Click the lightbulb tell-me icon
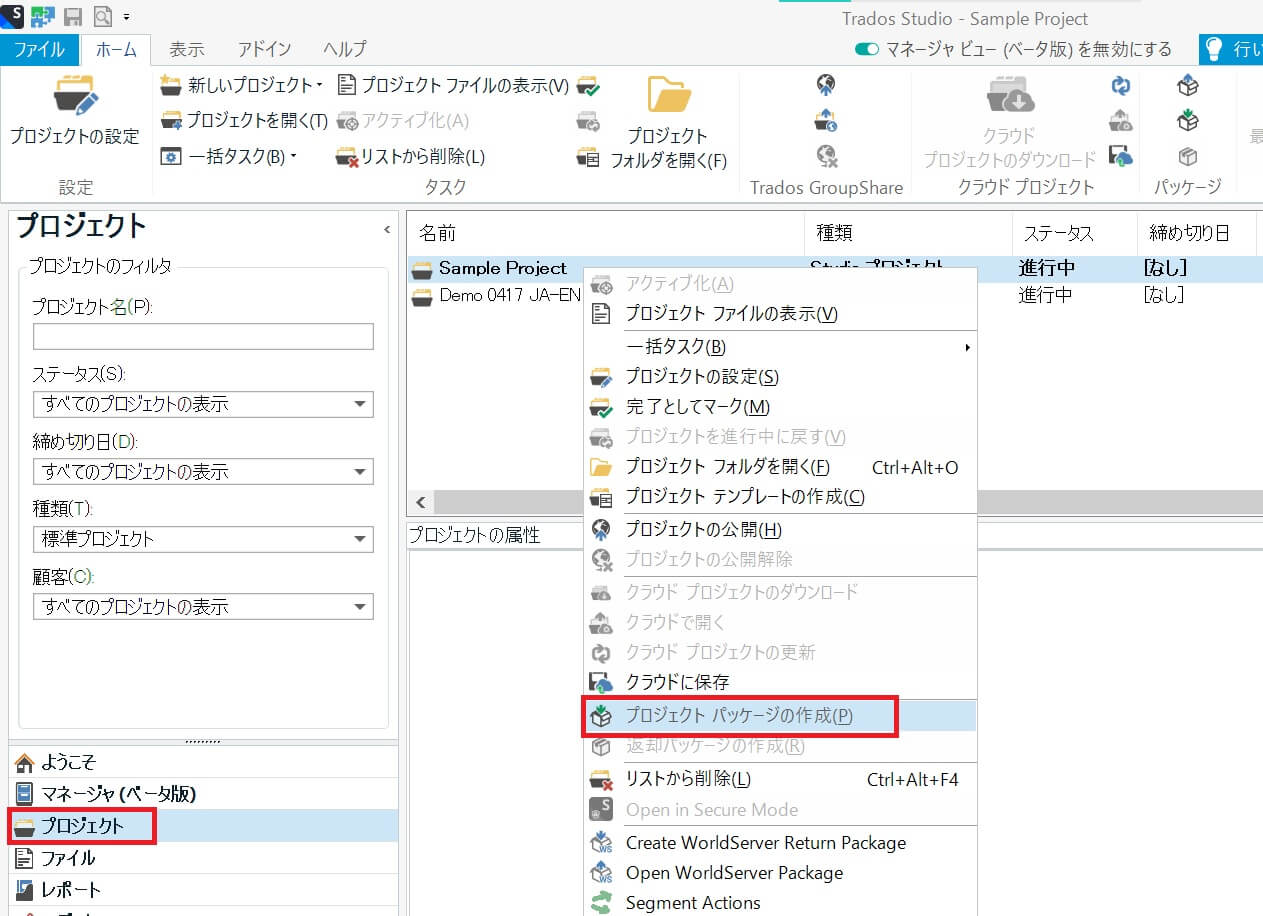The height and width of the screenshot is (916, 1263). 1213,49
